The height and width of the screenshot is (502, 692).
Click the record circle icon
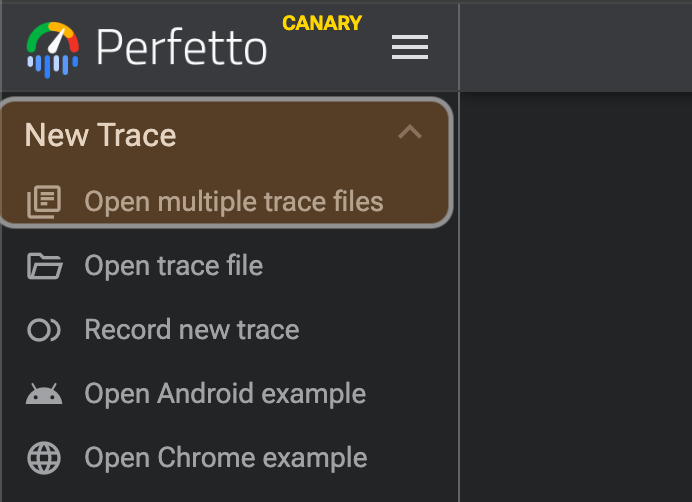click(x=44, y=330)
